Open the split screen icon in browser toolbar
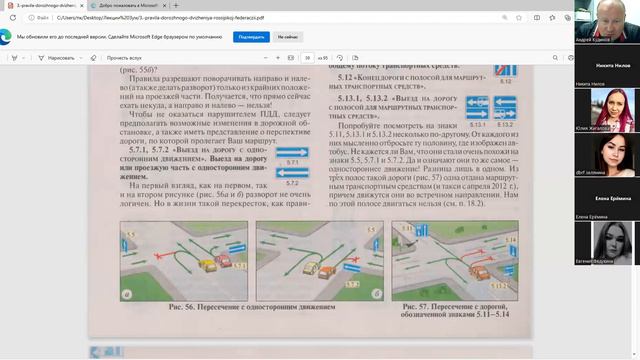 coord(537,18)
